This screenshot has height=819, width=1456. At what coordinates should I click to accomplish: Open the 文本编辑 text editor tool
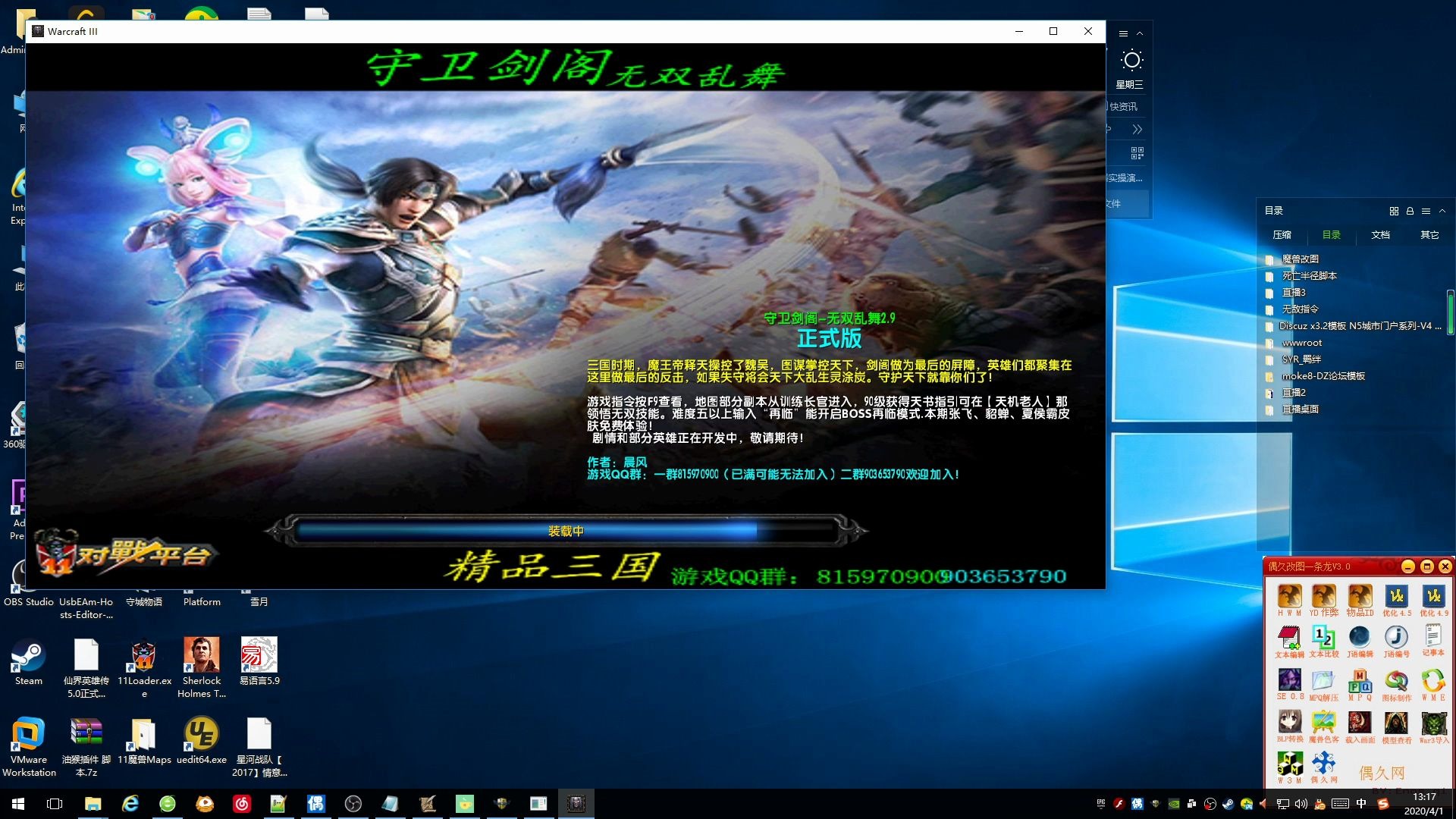1289,642
